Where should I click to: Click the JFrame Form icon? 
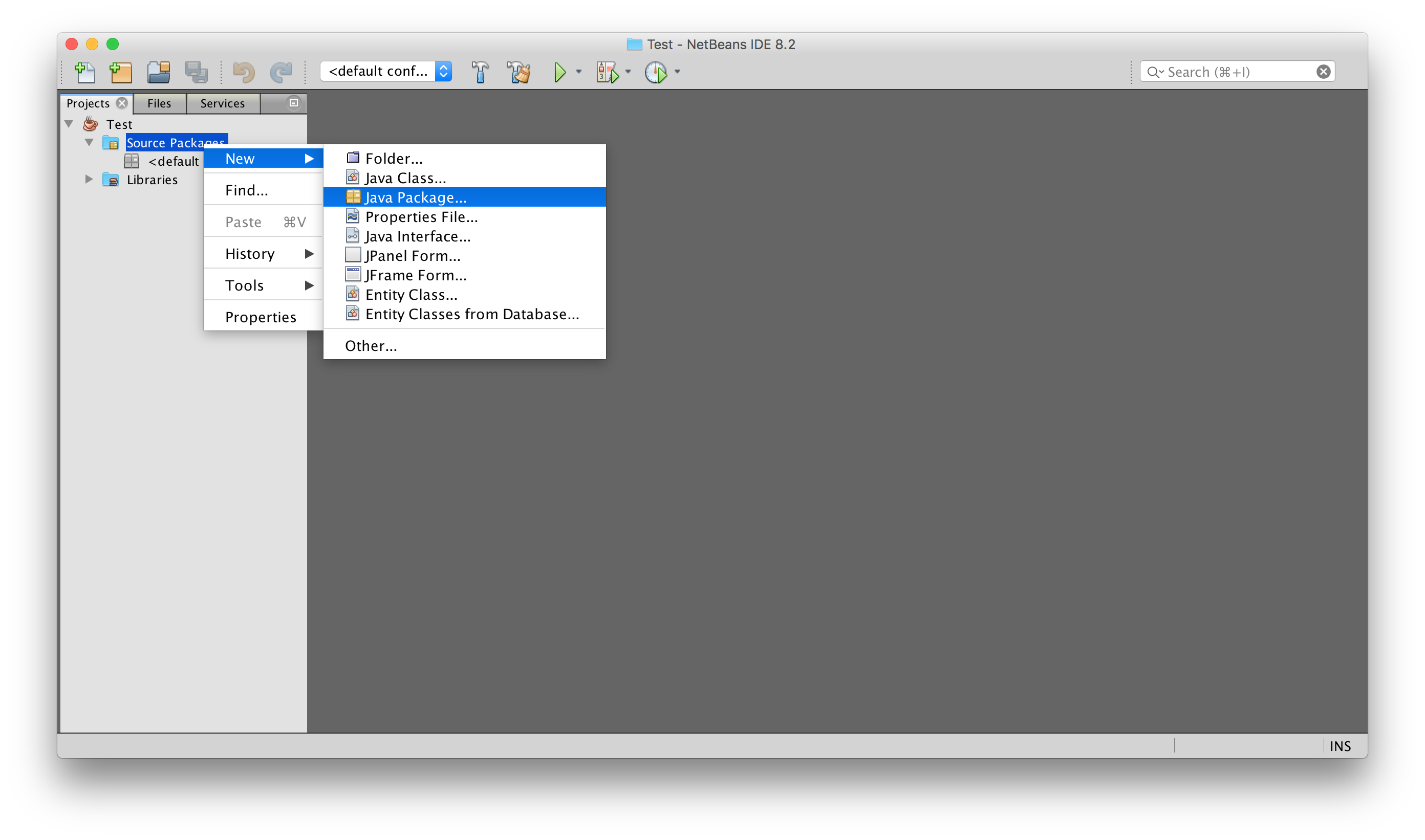click(x=353, y=275)
